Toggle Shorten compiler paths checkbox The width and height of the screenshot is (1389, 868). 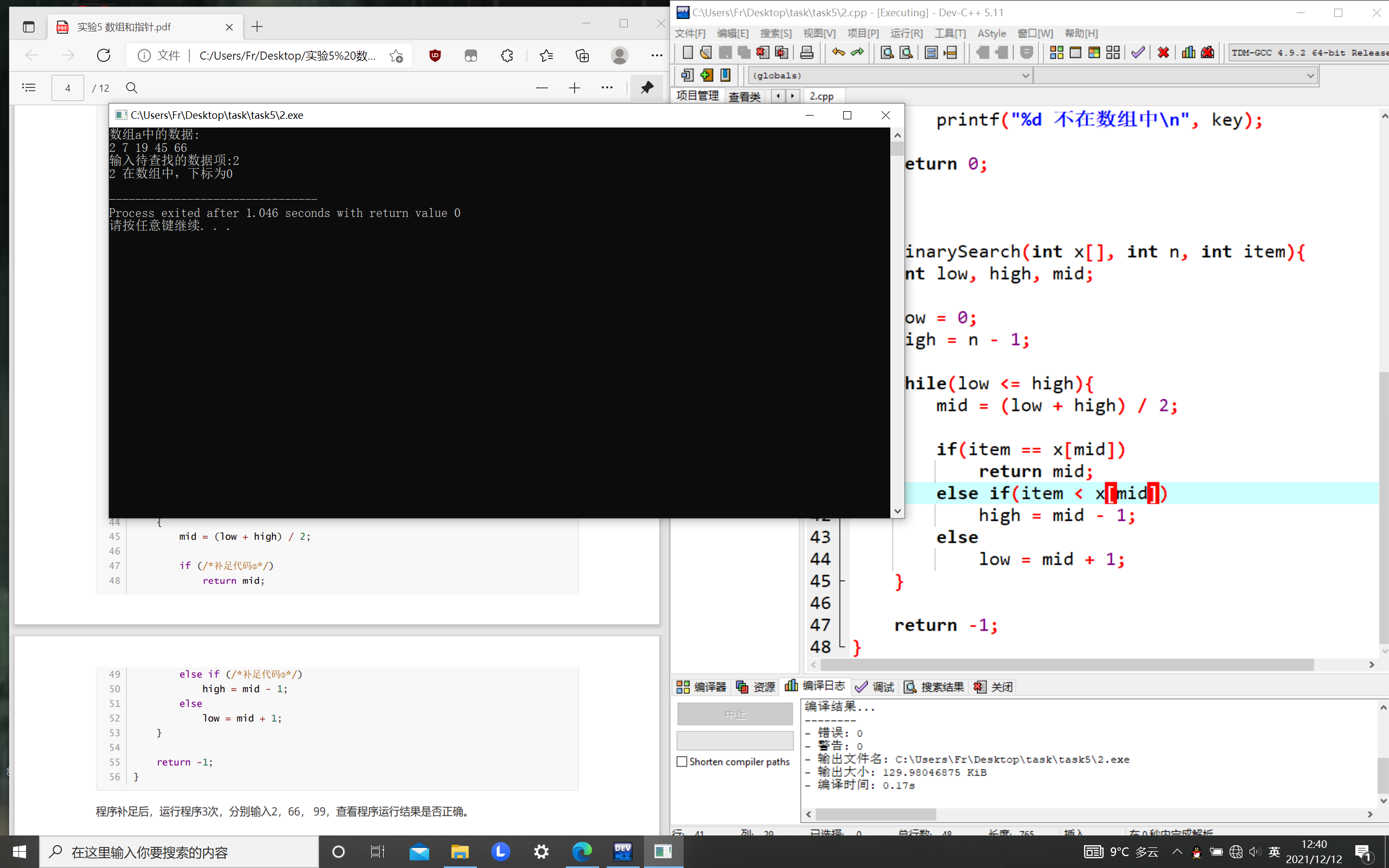point(682,762)
